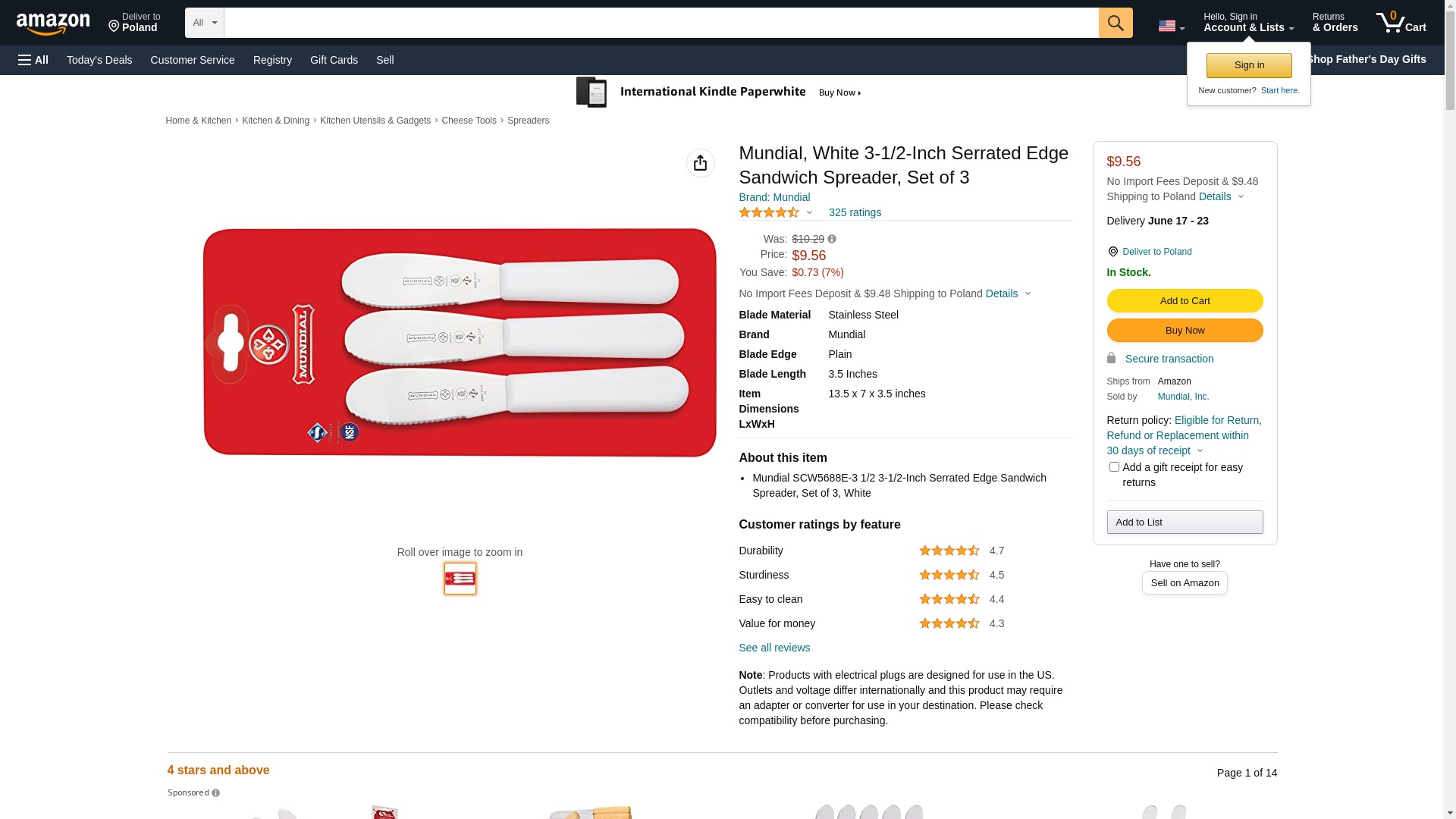The image size is (1456, 819).
Task: Open the 325 ratings link
Action: [855, 213]
